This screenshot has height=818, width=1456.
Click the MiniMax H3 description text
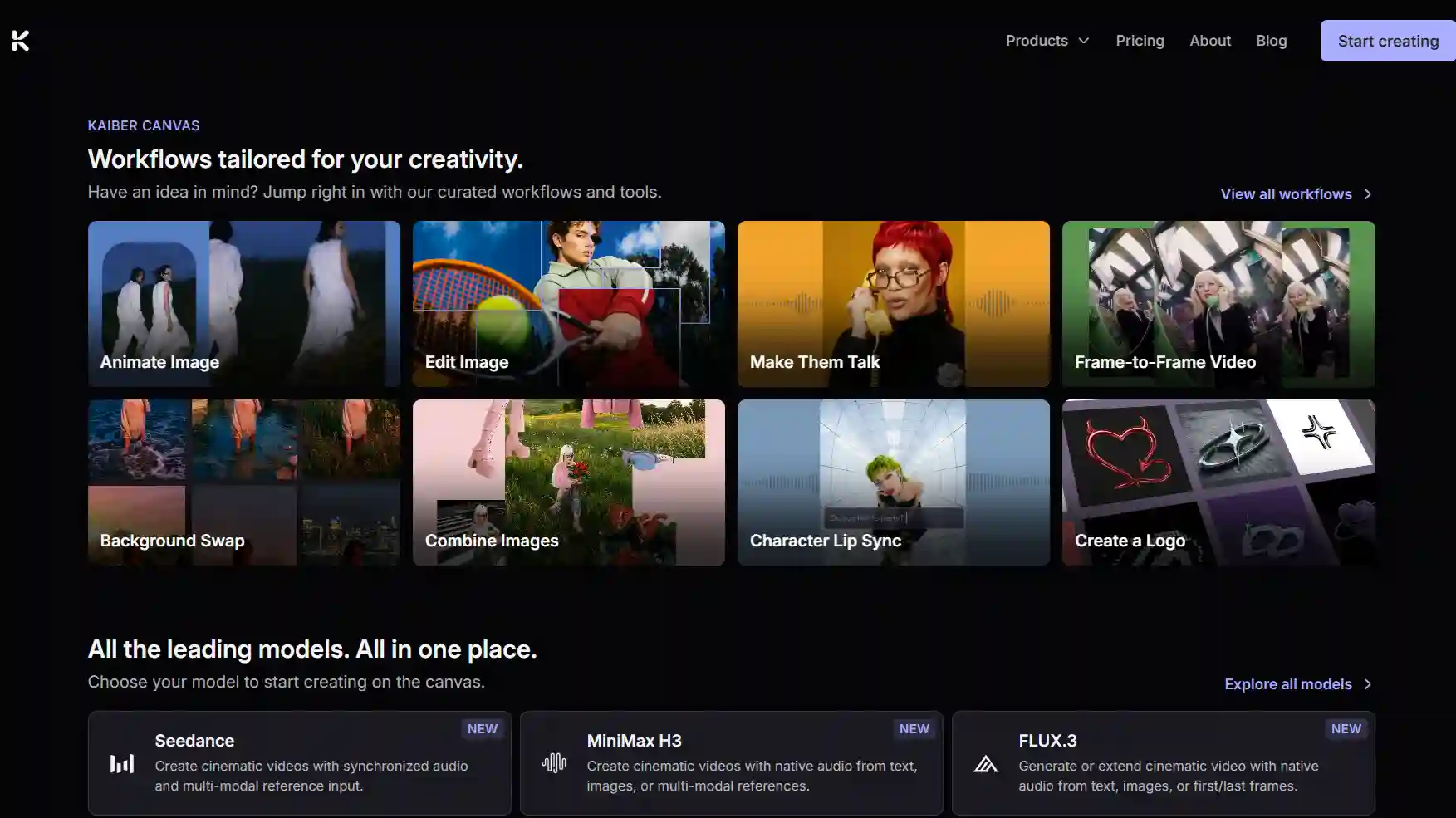pos(752,776)
